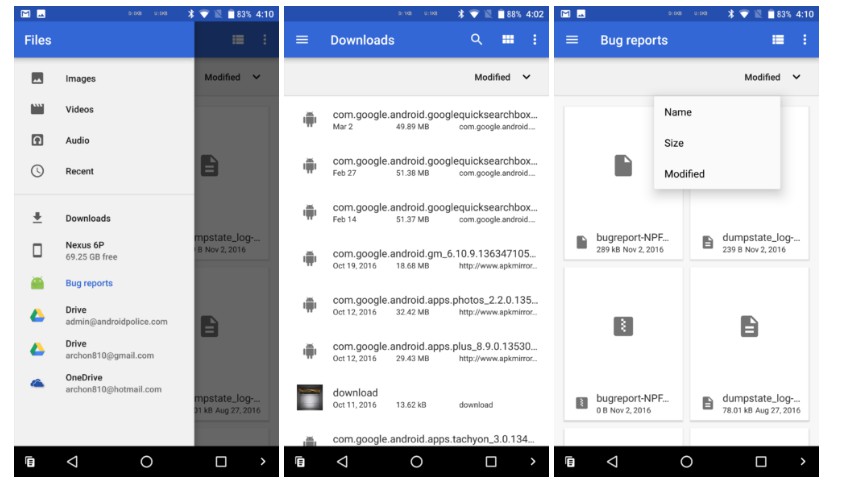The width and height of the screenshot is (841, 487).
Task: Open overflow menu in Bug reports screen
Action: pyautogui.click(x=804, y=39)
